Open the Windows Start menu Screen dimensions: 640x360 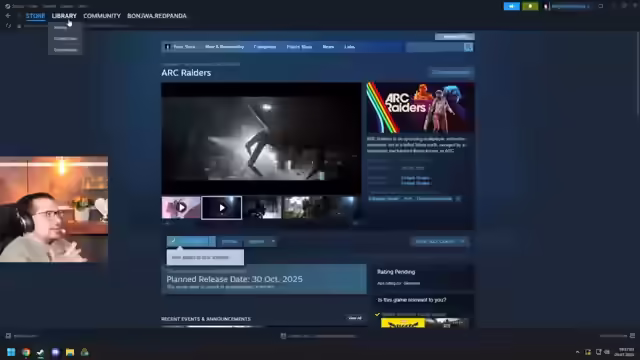pos(11,352)
